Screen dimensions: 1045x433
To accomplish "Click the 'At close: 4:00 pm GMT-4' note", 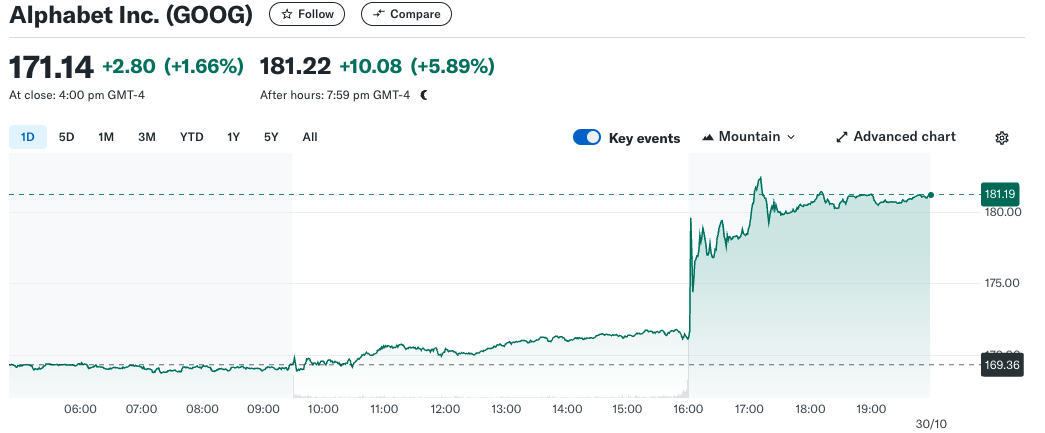I will coord(77,95).
